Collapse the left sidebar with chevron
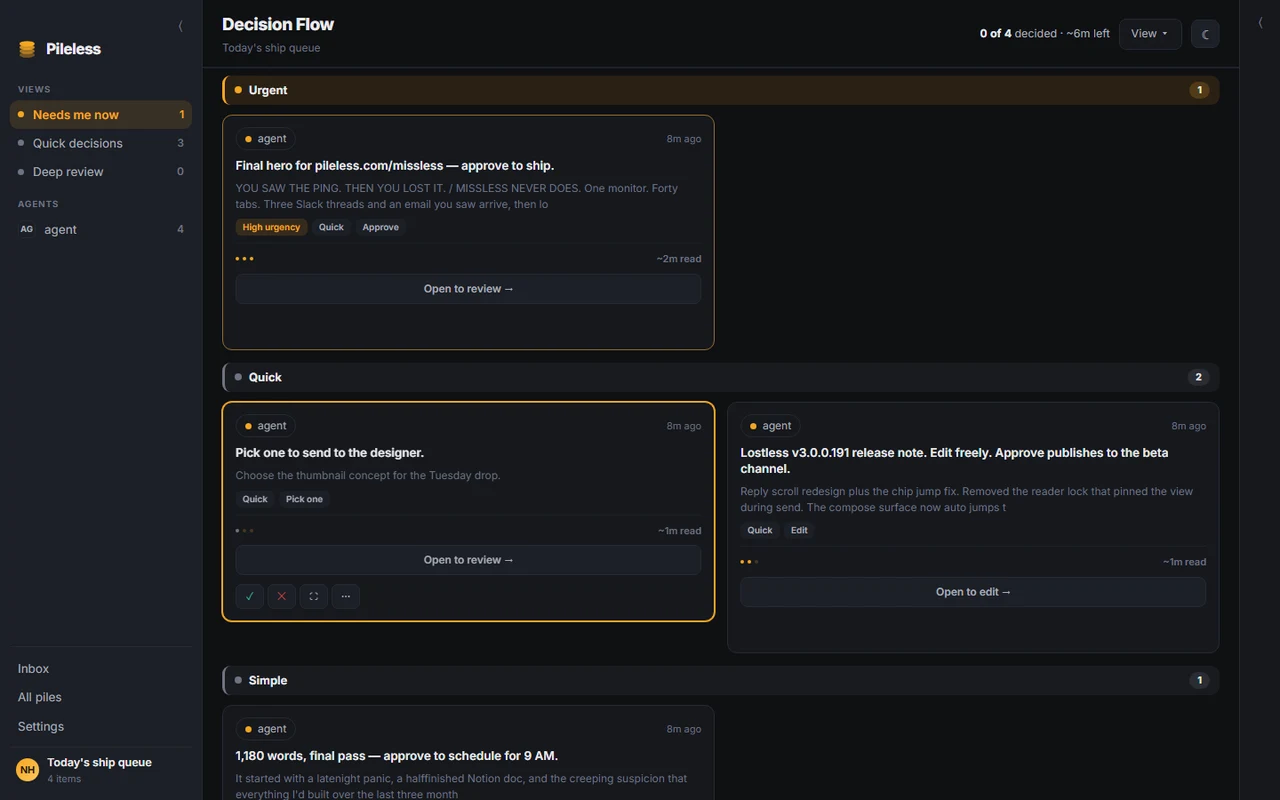The height and width of the screenshot is (800, 1280). click(x=180, y=26)
